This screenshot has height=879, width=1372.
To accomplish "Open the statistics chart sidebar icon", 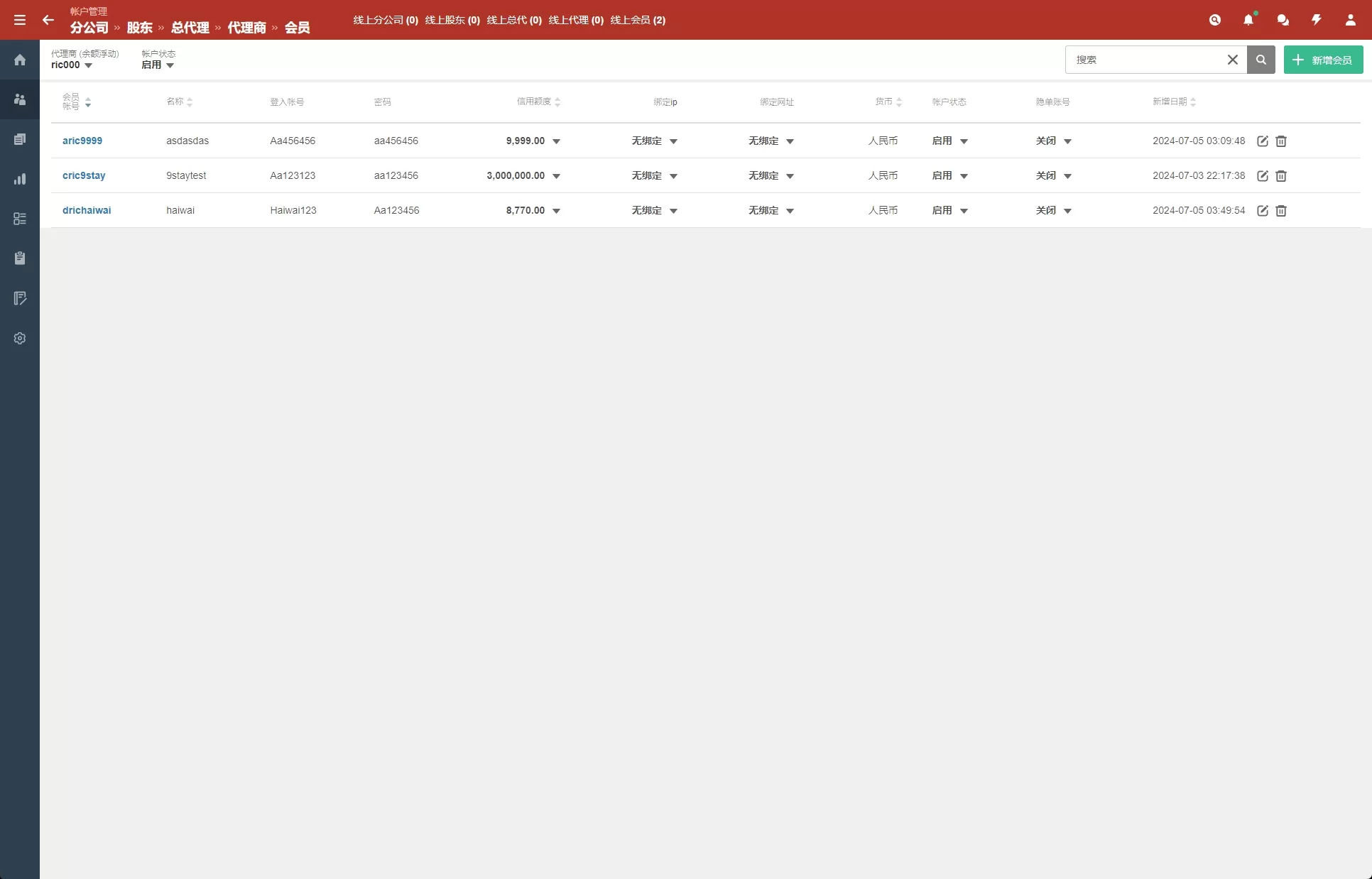I will [x=20, y=179].
